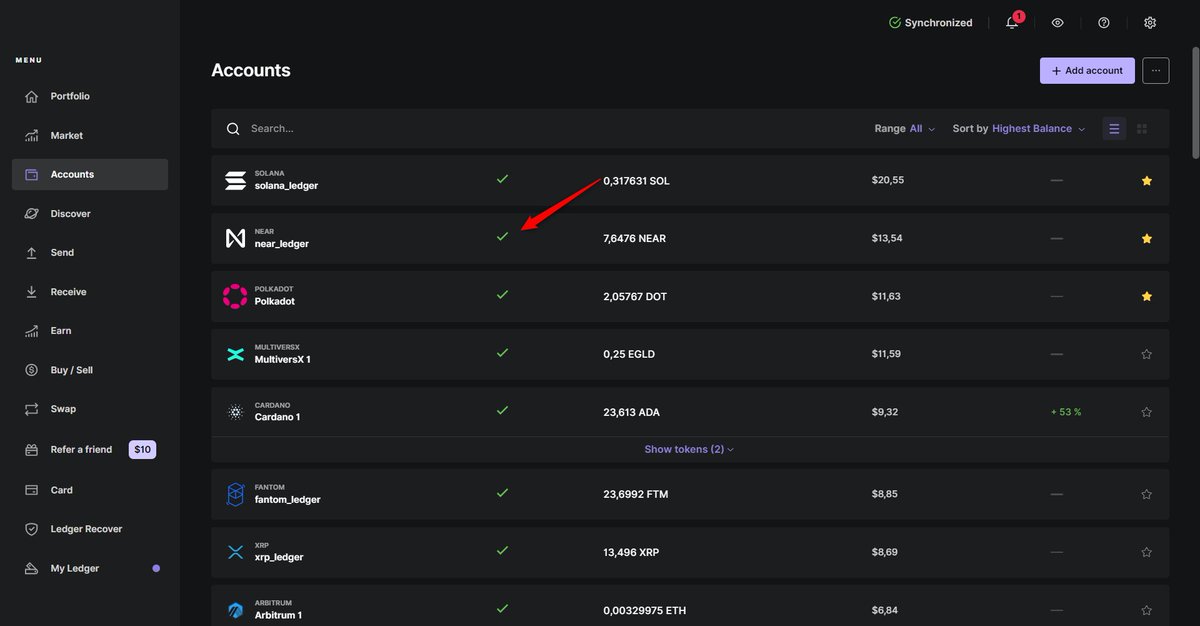The image size is (1200, 626).
Task: Open Card in the sidebar
Action: point(90,490)
